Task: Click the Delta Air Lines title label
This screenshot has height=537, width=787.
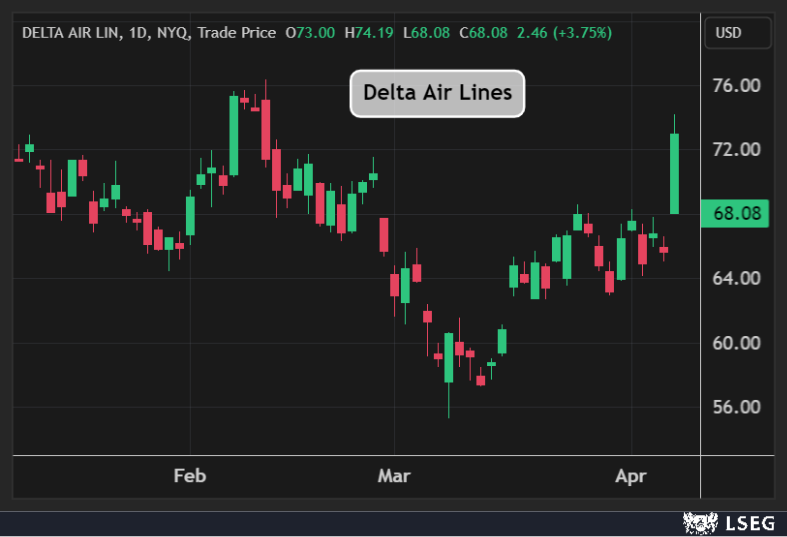Action: click(x=437, y=93)
